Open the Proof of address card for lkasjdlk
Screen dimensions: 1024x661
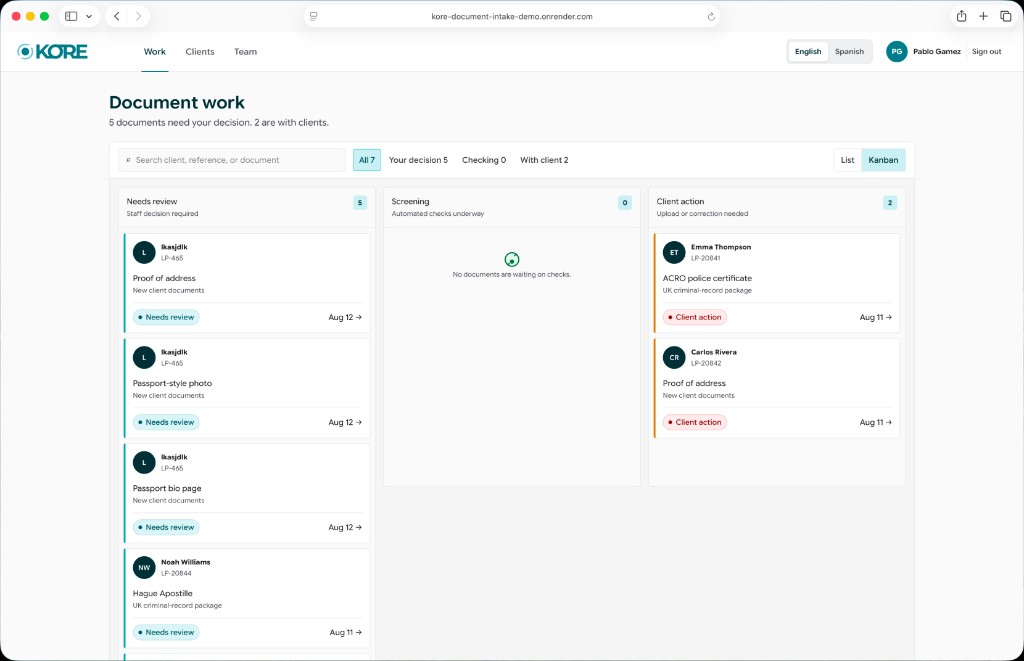(247, 283)
